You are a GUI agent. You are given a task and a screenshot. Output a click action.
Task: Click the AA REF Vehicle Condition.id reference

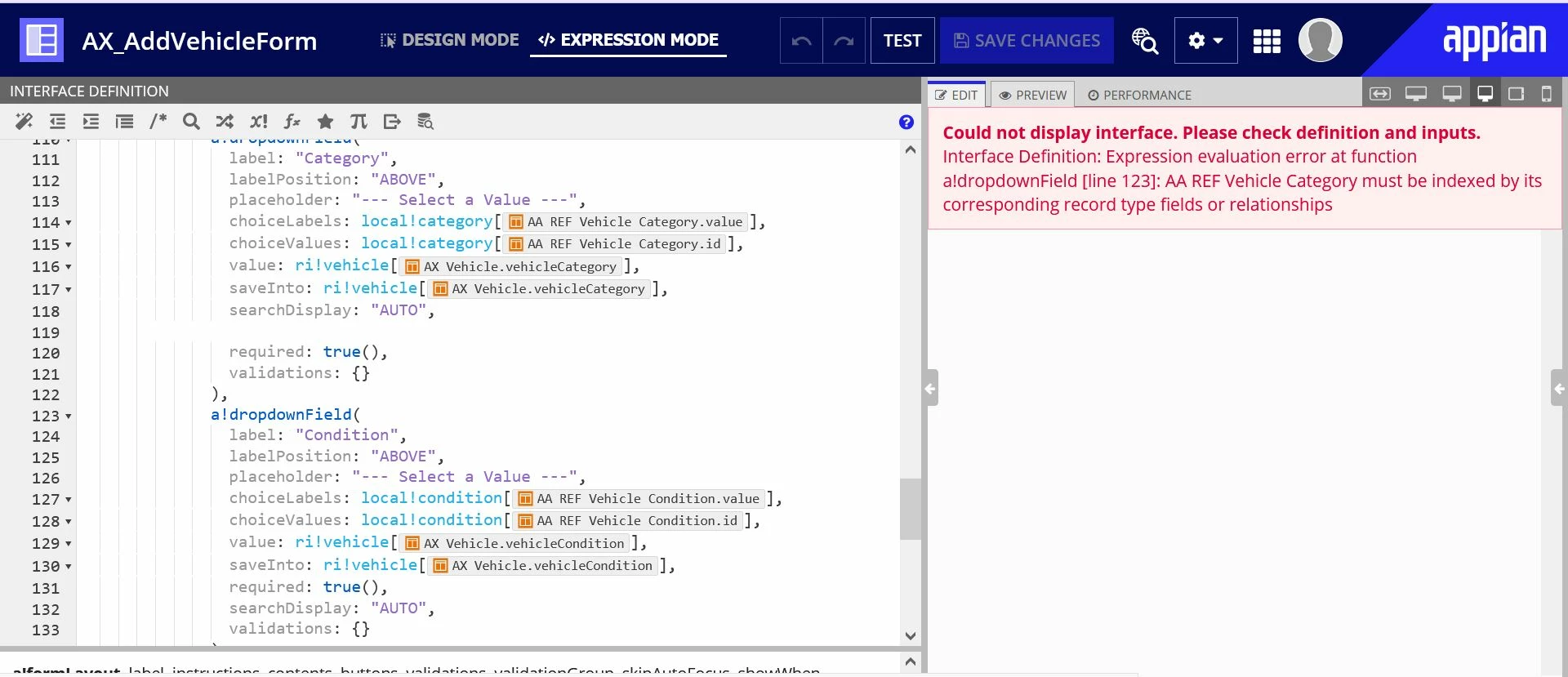click(627, 521)
